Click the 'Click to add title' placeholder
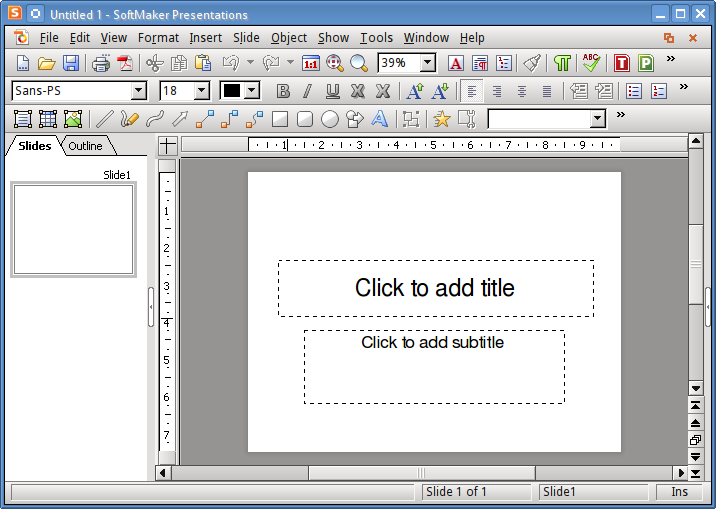716x509 pixels. tap(435, 288)
